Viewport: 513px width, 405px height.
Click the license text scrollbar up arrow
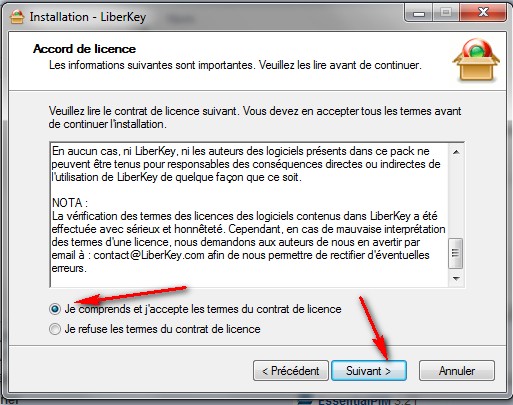pos(456,152)
